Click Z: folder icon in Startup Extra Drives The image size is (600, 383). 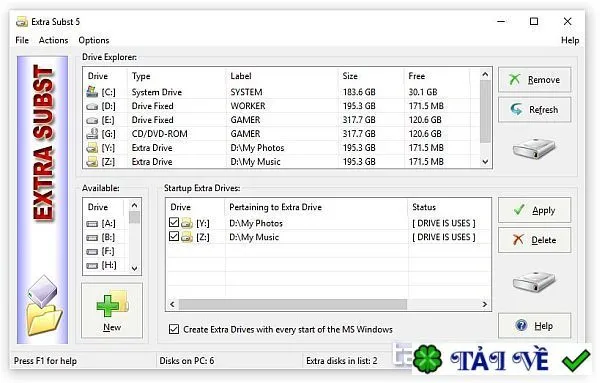pos(186,237)
